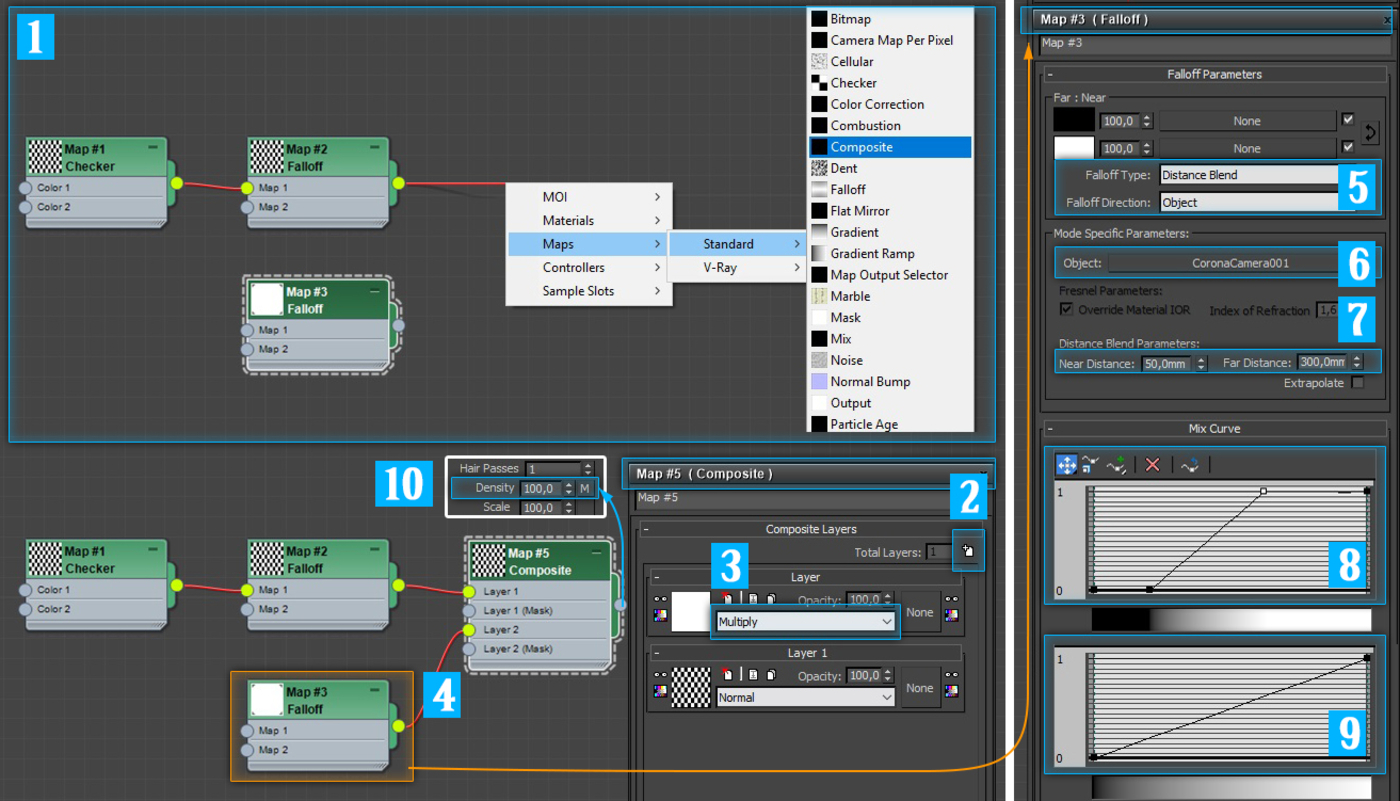Click the Scale Point curve tool icon
Viewport: 1400px width, 801px height.
click(x=1090, y=465)
